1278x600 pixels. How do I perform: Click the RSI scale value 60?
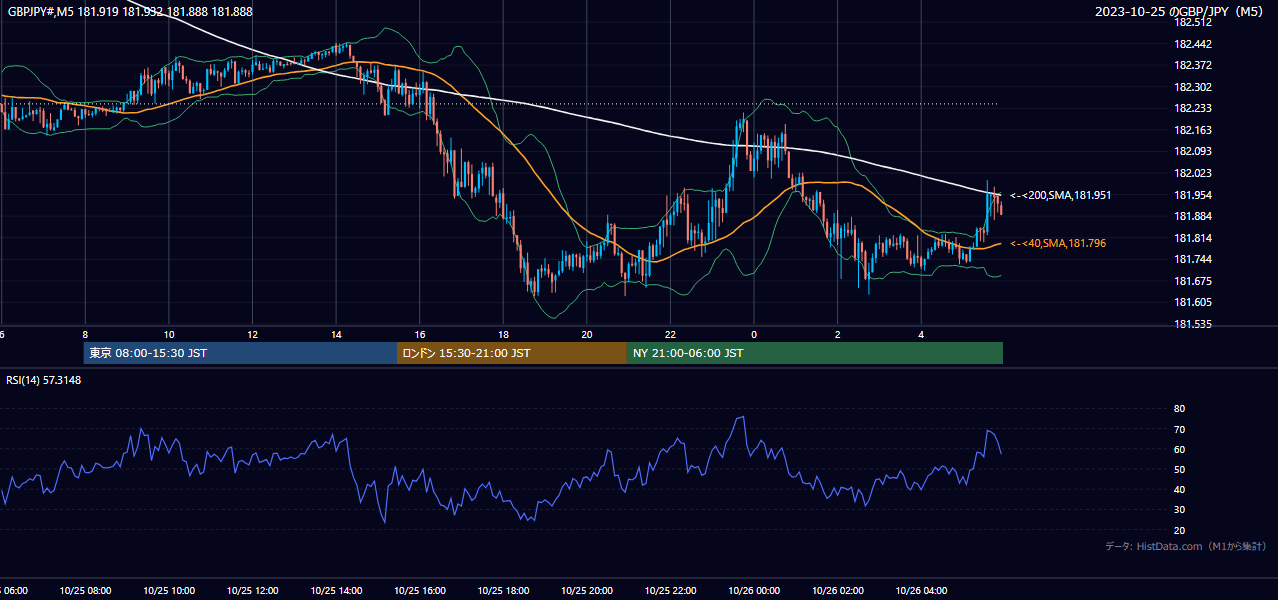1179,449
